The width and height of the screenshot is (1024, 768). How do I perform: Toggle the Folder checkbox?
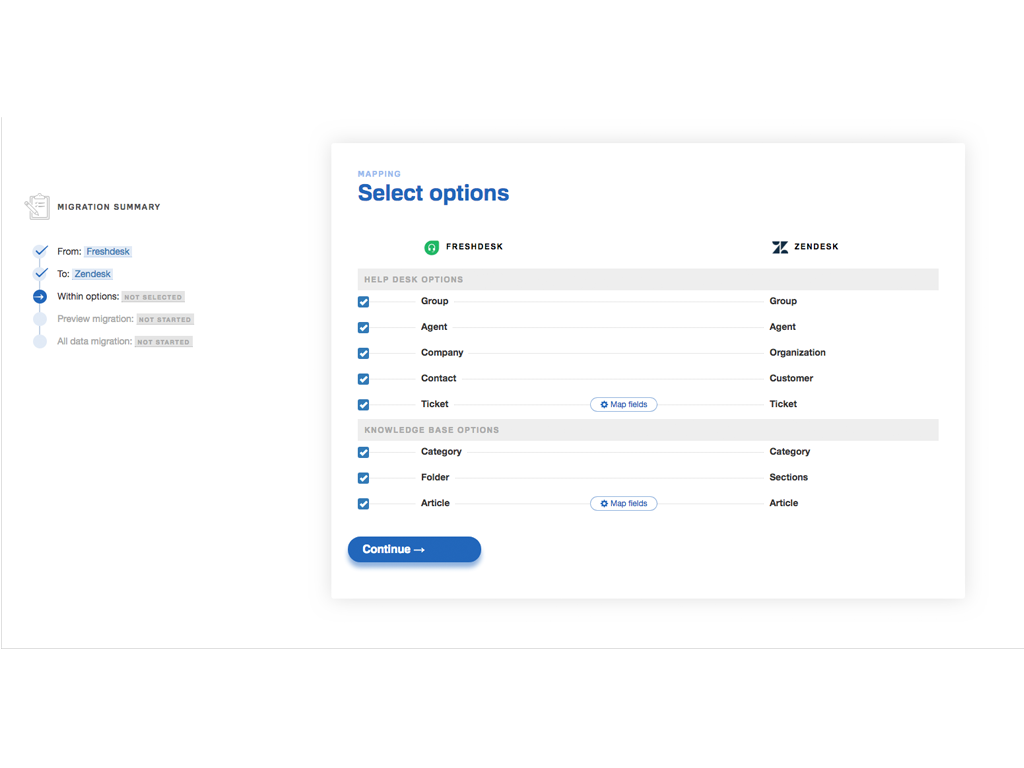tap(363, 478)
